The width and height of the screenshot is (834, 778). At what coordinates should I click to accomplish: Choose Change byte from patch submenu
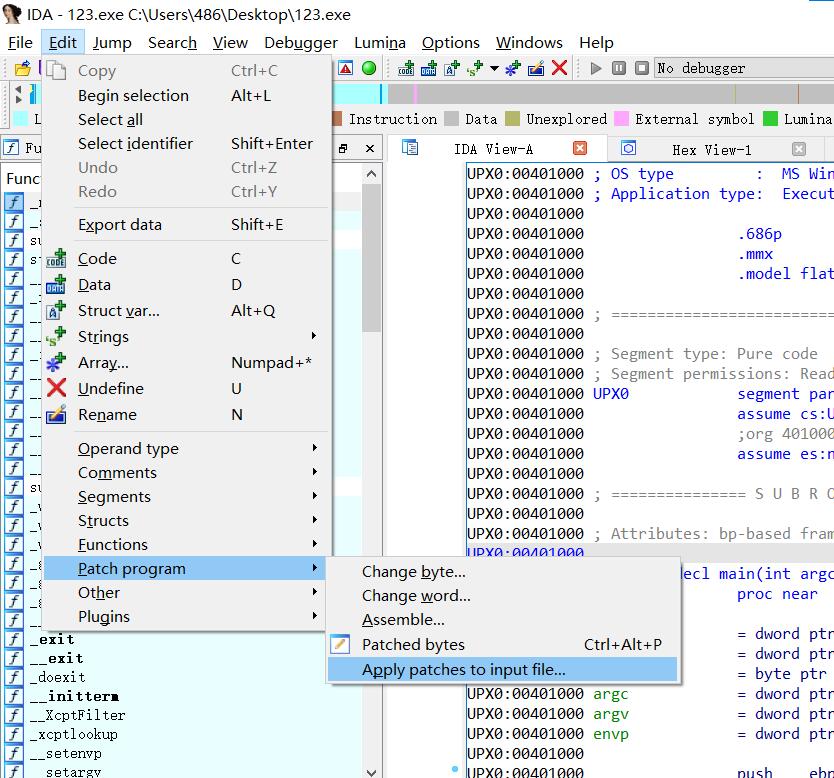413,571
